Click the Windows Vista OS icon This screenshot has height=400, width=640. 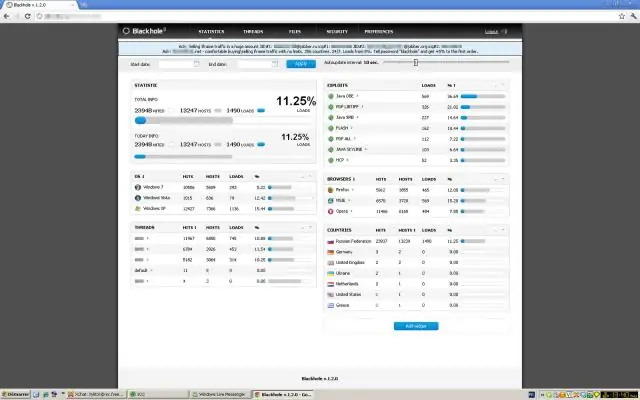[137, 198]
